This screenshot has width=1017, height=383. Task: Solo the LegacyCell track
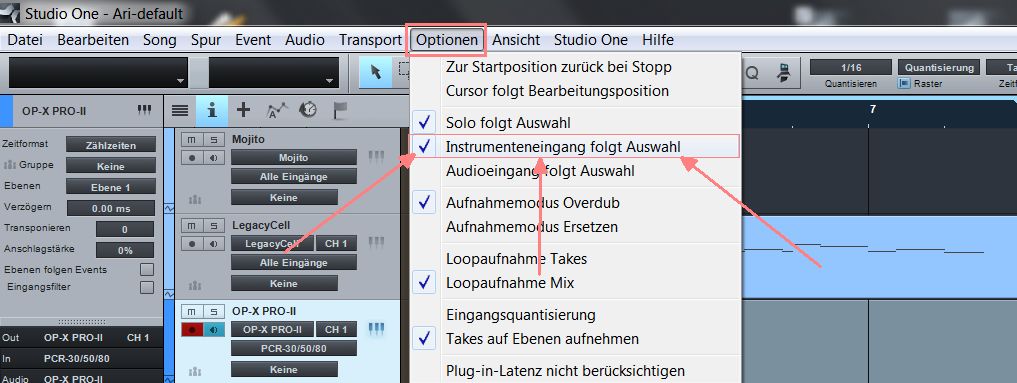pyautogui.click(x=213, y=226)
